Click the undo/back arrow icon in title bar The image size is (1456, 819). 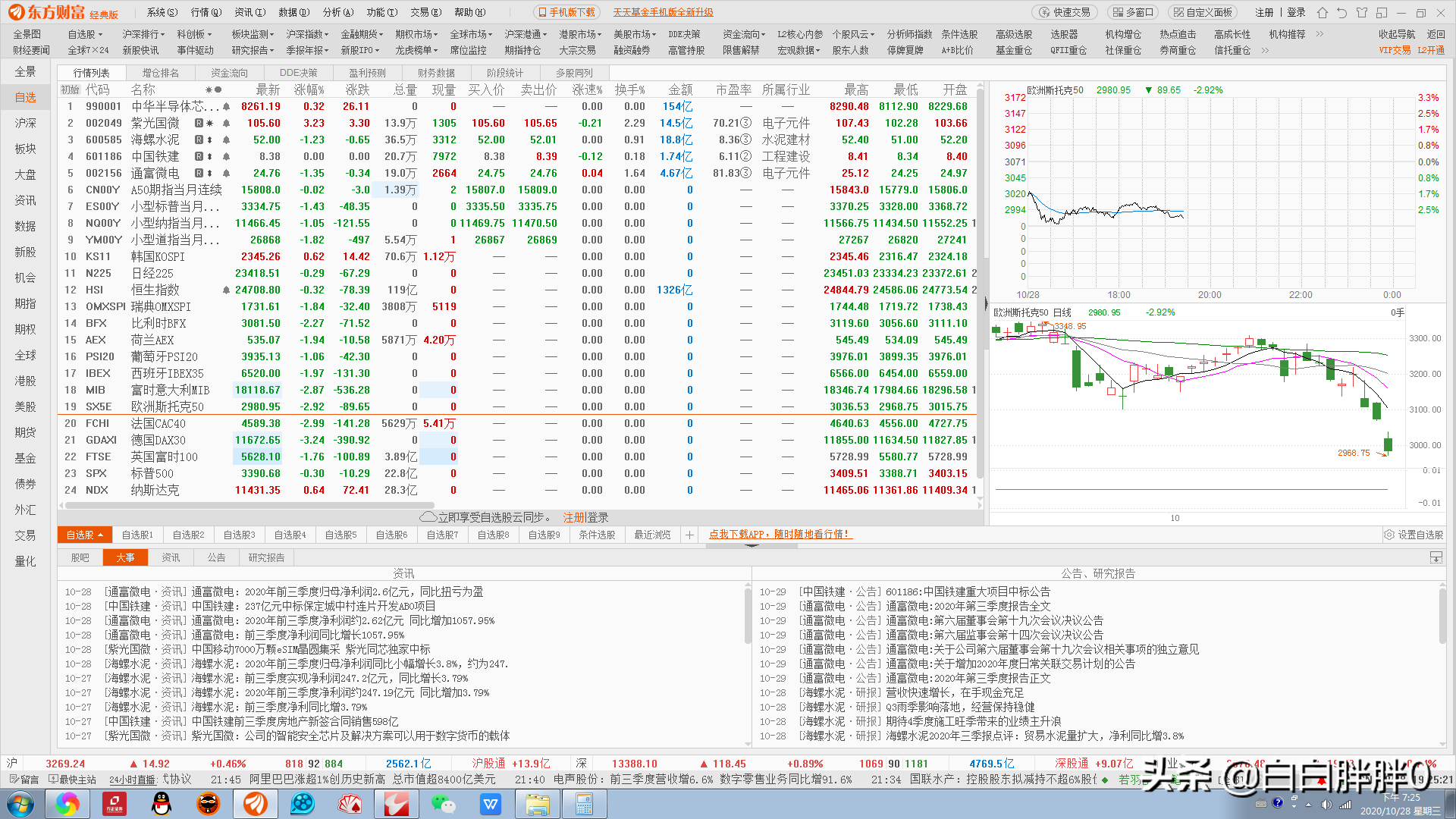[1342, 12]
